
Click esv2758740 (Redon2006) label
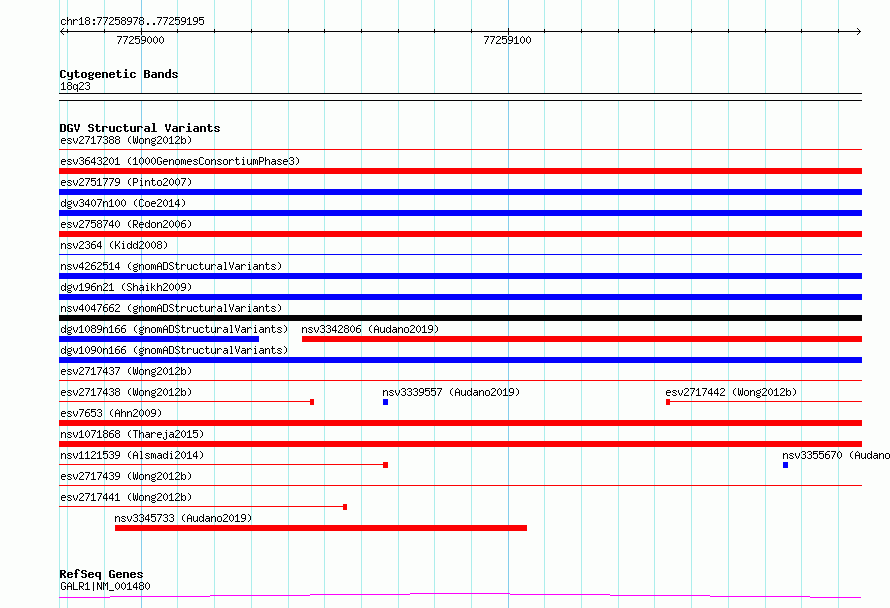click(126, 224)
